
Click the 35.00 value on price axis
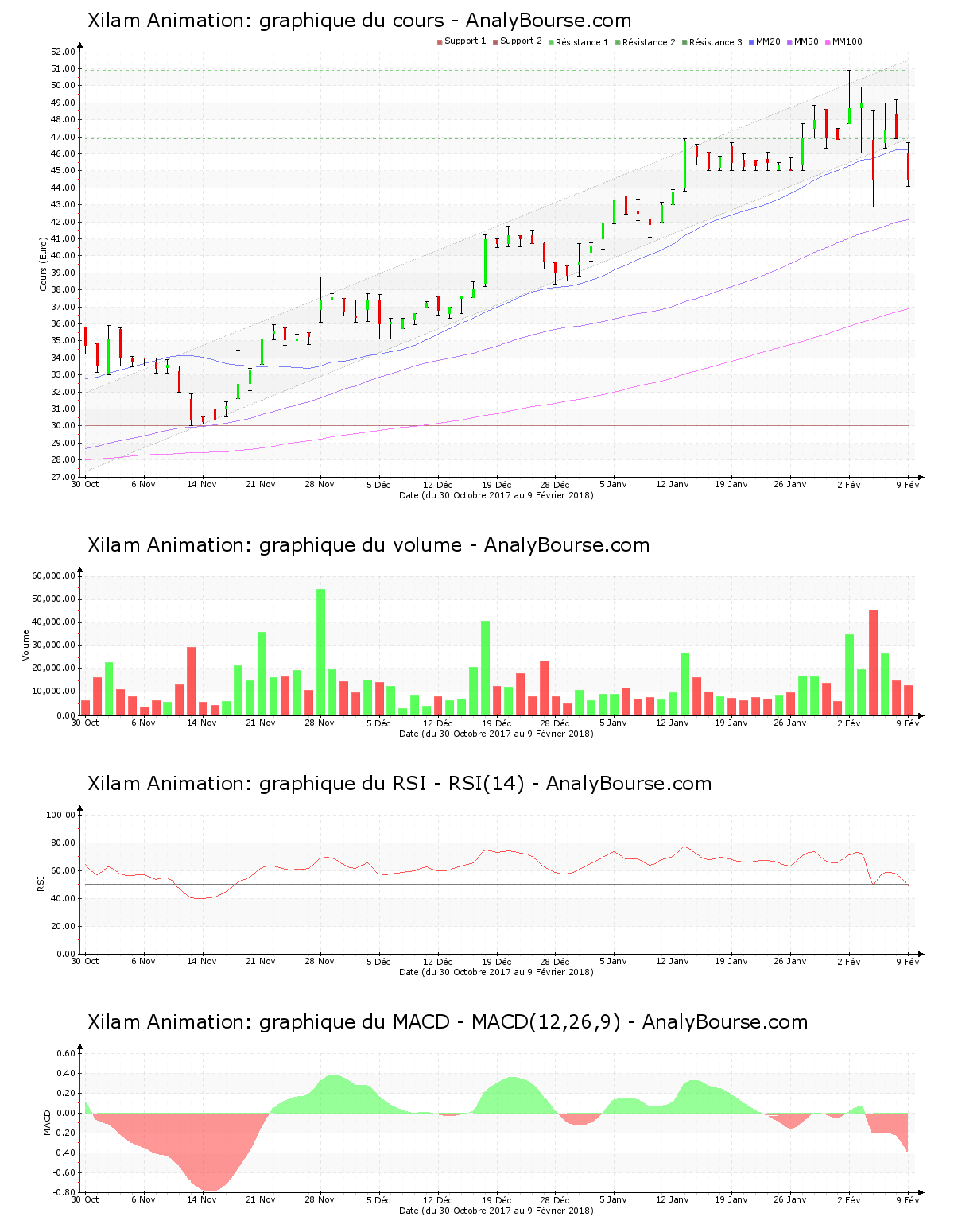64,341
